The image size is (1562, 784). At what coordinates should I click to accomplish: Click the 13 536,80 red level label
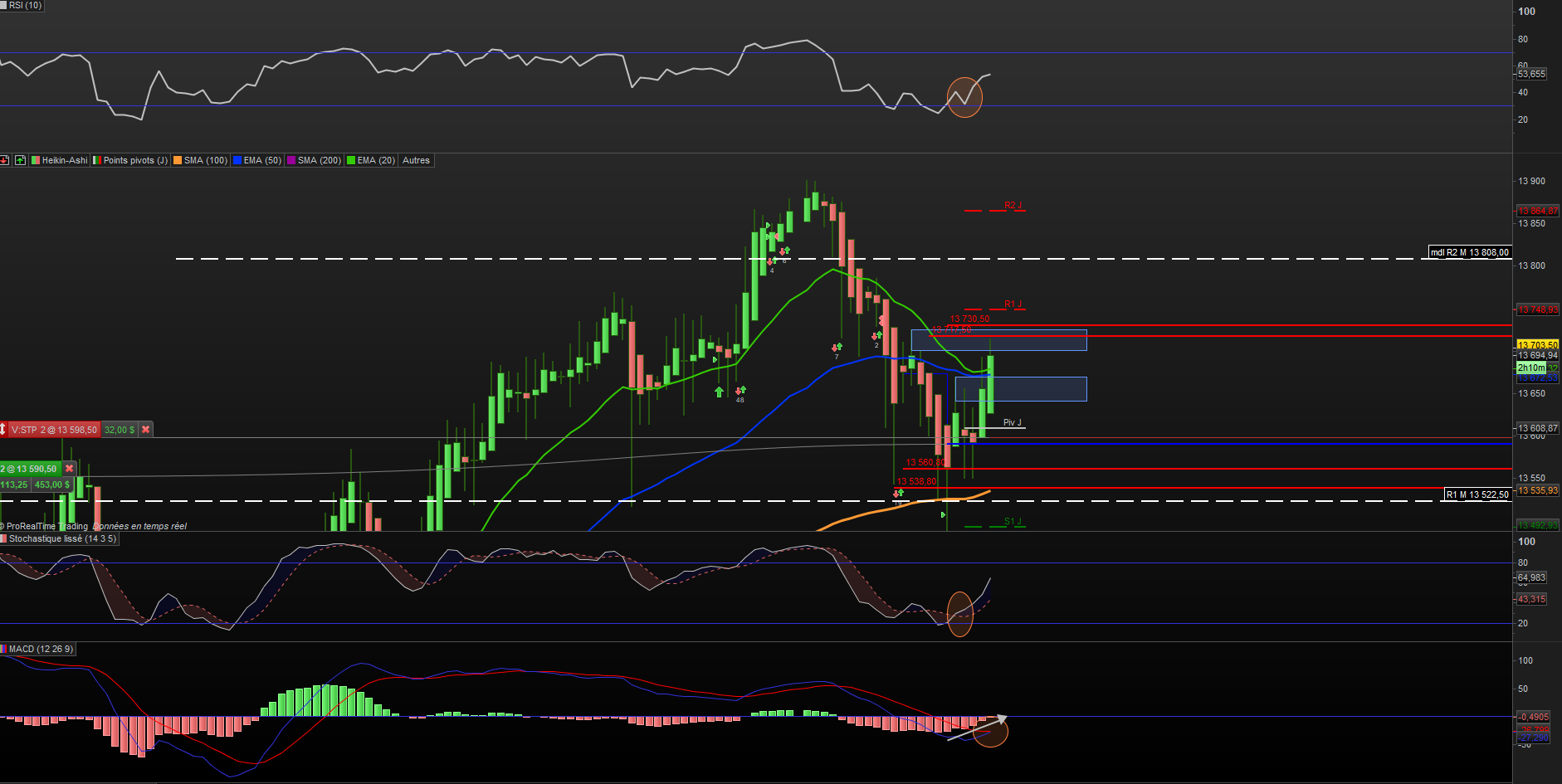[916, 481]
